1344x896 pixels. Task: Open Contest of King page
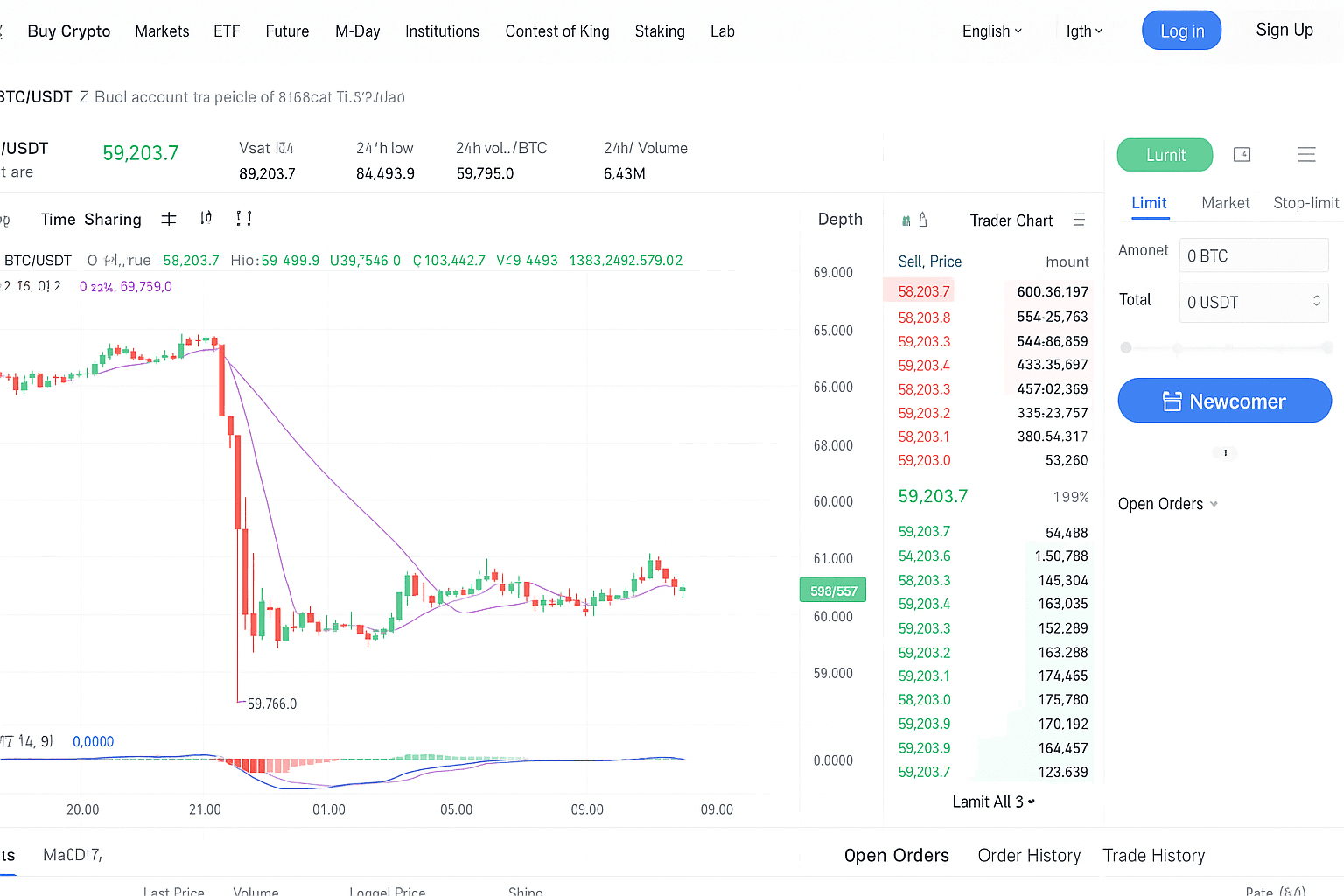pos(557,31)
